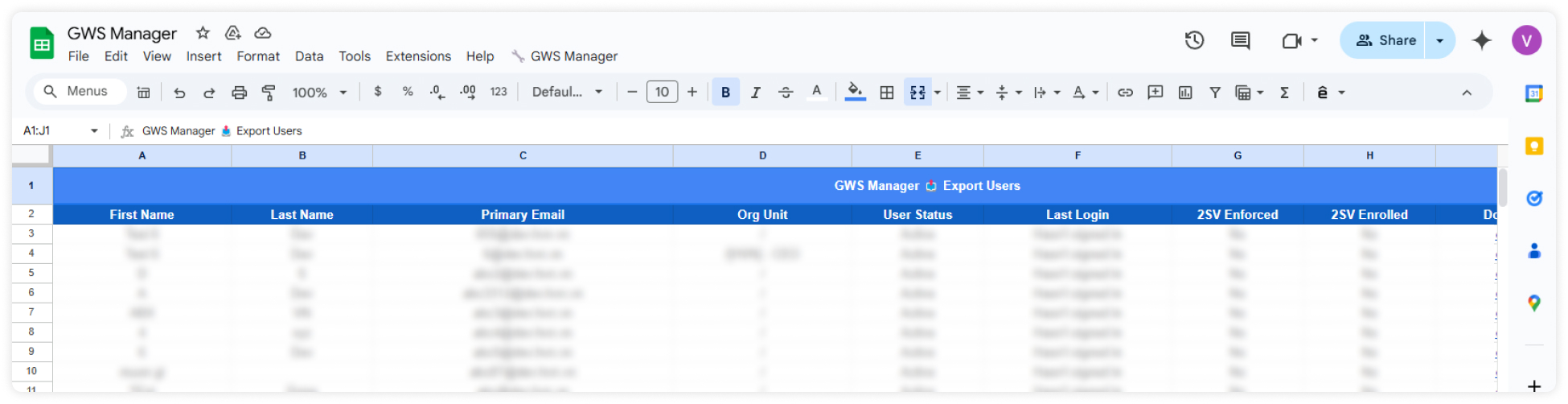The height and width of the screenshot is (404, 1568).
Task: Open horizontal align dropdown
Action: pyautogui.click(x=970, y=93)
